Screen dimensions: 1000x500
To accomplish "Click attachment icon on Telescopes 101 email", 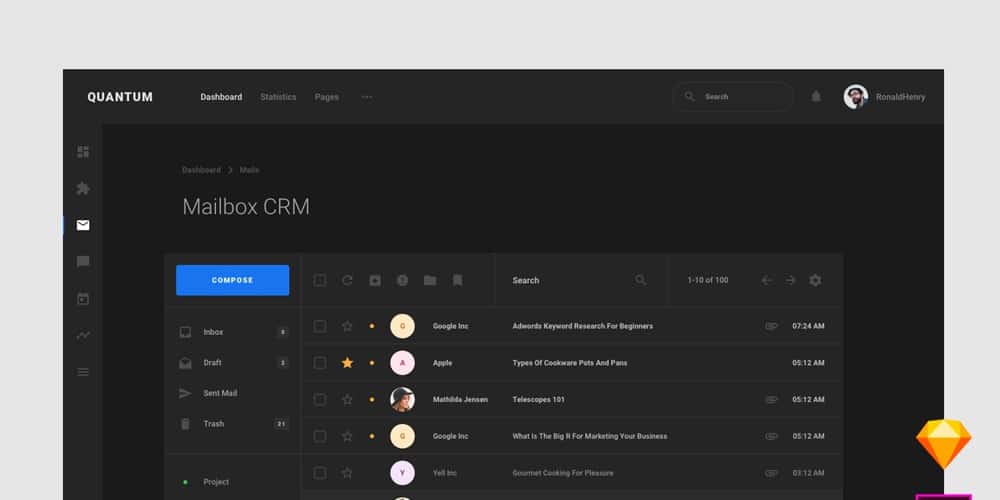I will 772,399.
